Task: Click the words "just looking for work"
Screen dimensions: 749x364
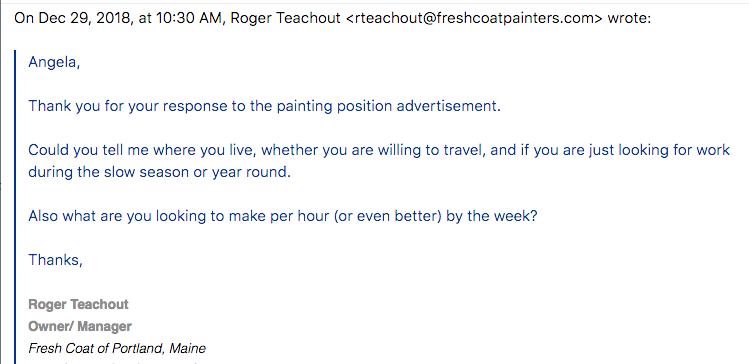Action: pyautogui.click(x=662, y=150)
